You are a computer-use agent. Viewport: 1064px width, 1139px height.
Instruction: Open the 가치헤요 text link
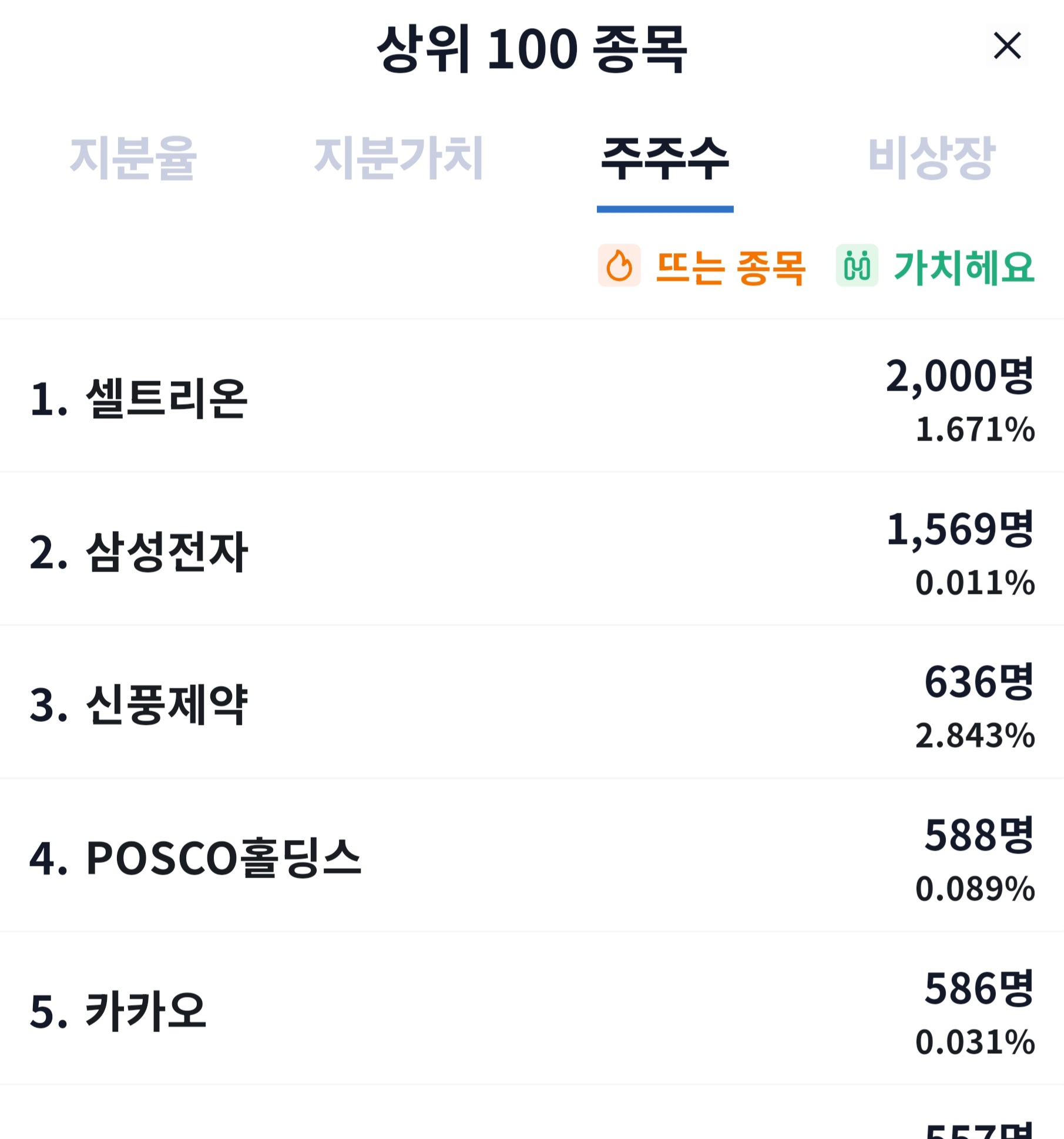tap(964, 267)
